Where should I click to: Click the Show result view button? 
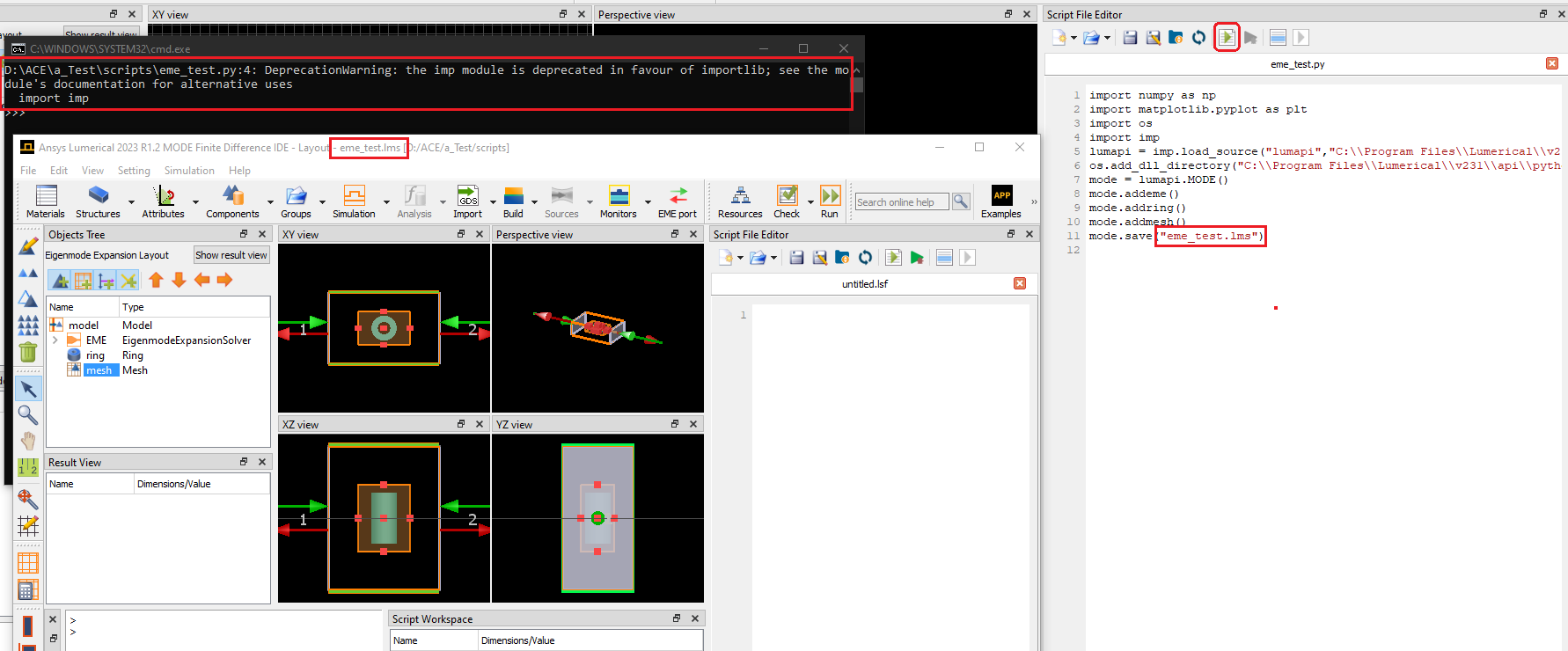point(231,255)
